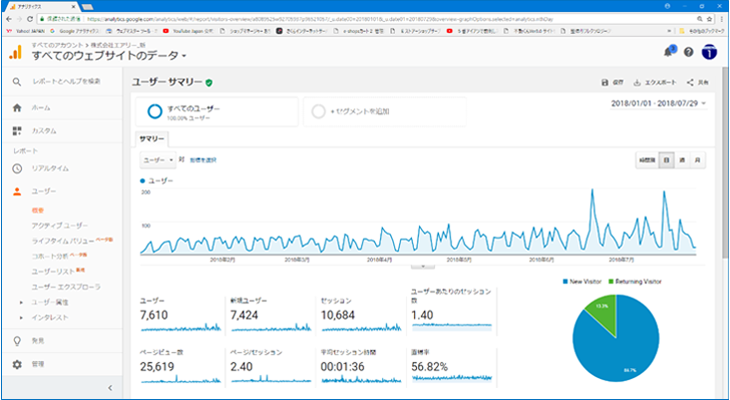Go back in the browser

[x=10, y=19]
